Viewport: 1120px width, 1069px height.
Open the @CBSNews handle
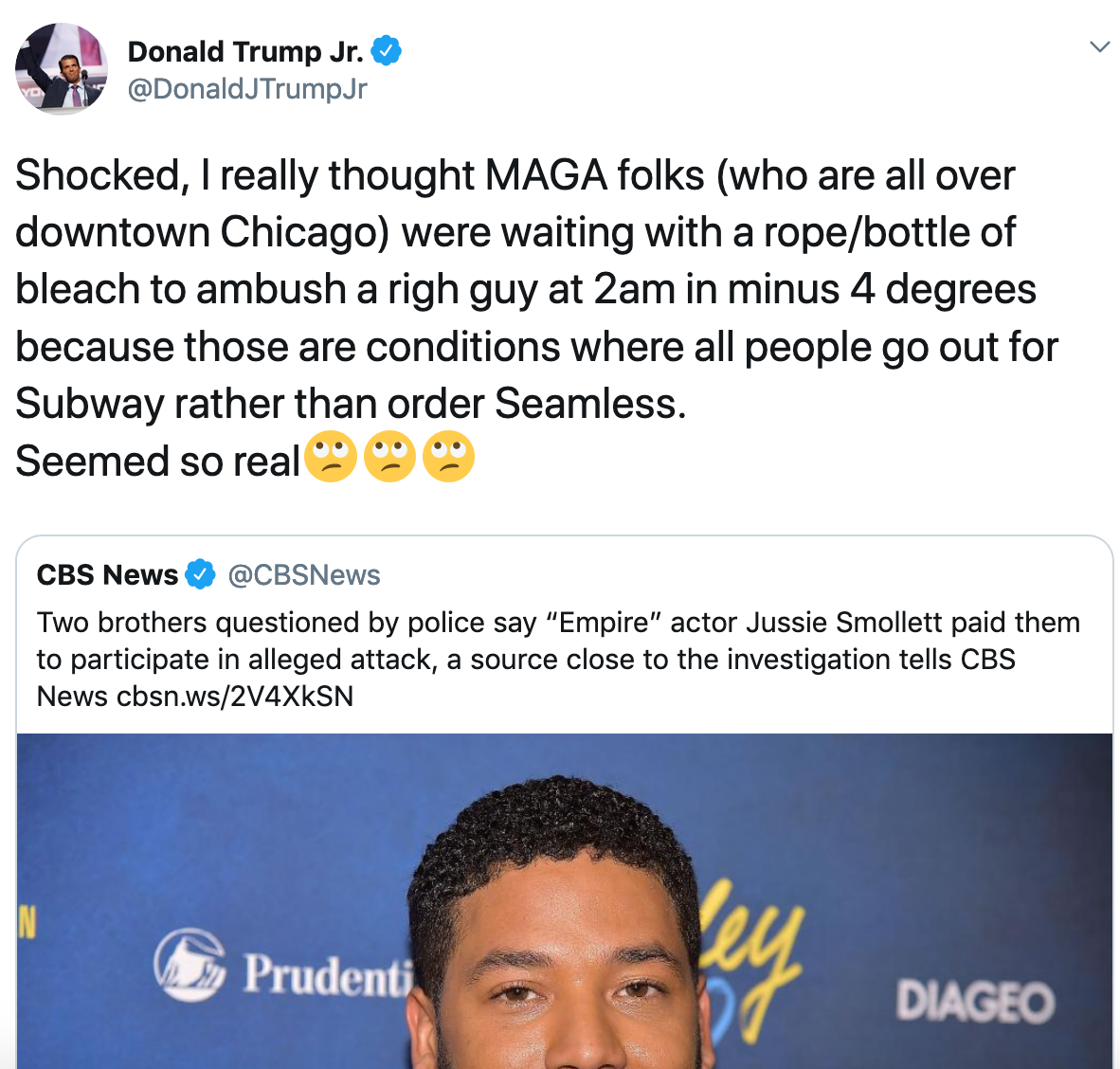point(303,574)
